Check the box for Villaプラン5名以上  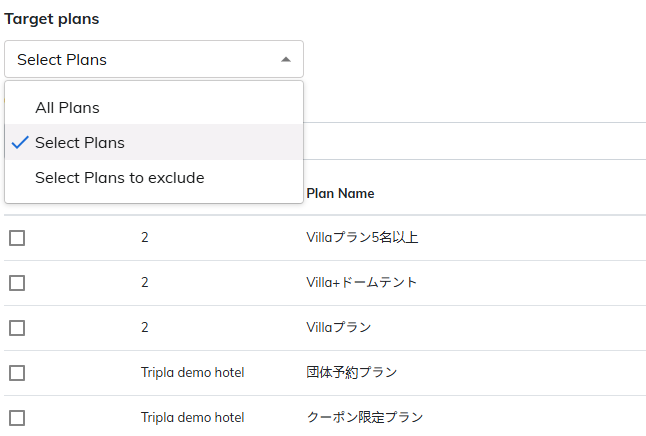(x=17, y=238)
